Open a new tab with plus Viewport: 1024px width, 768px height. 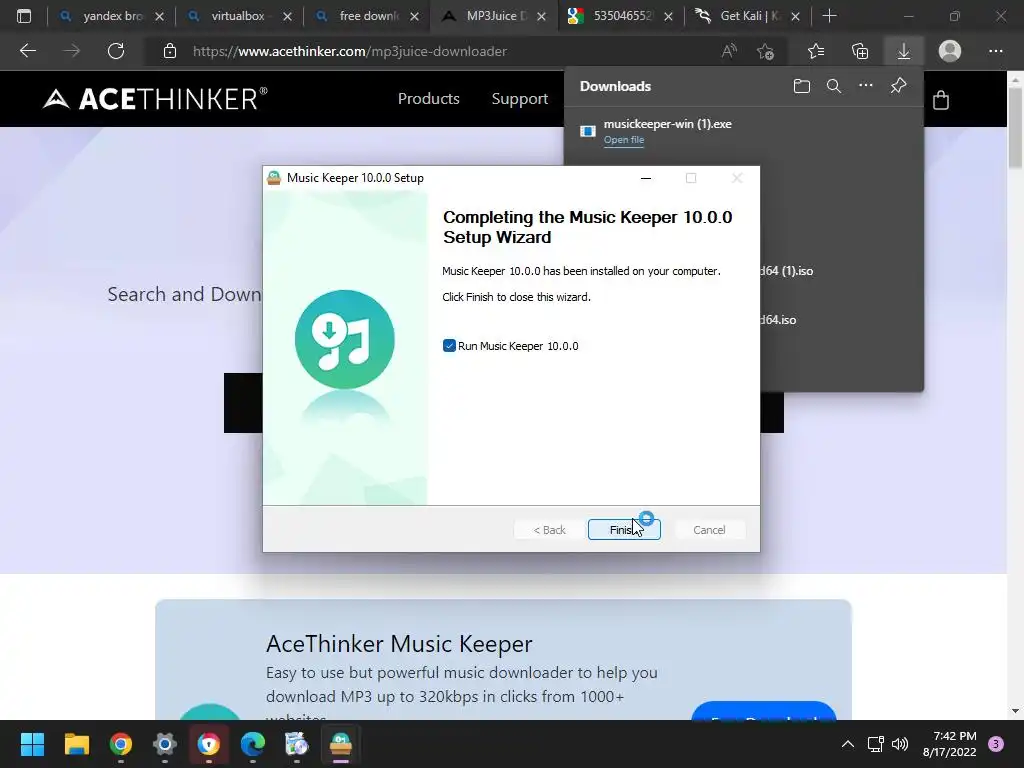pos(829,16)
